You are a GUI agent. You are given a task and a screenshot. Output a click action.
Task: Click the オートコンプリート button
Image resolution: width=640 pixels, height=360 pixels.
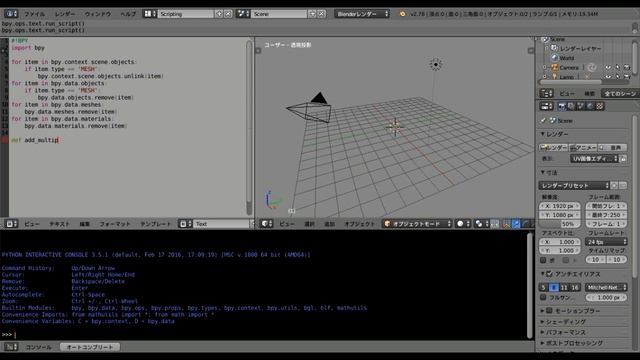pos(90,347)
